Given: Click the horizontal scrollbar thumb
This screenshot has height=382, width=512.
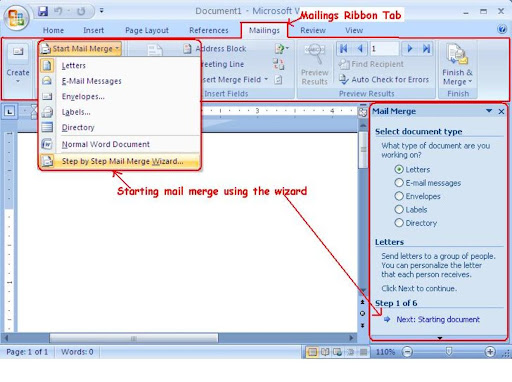Looking at the screenshot, I should coord(134,338).
